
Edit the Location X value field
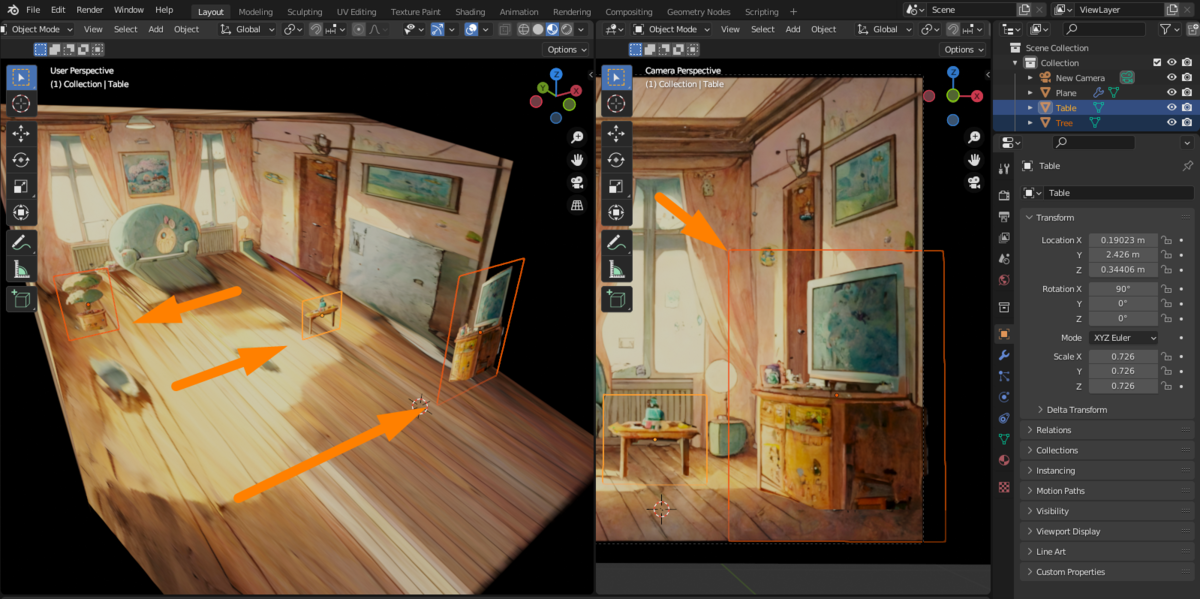tap(1123, 240)
